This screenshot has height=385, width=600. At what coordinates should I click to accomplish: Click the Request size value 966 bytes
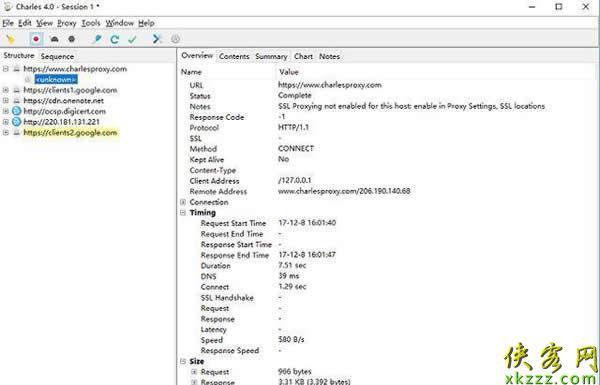pyautogui.click(x=295, y=372)
